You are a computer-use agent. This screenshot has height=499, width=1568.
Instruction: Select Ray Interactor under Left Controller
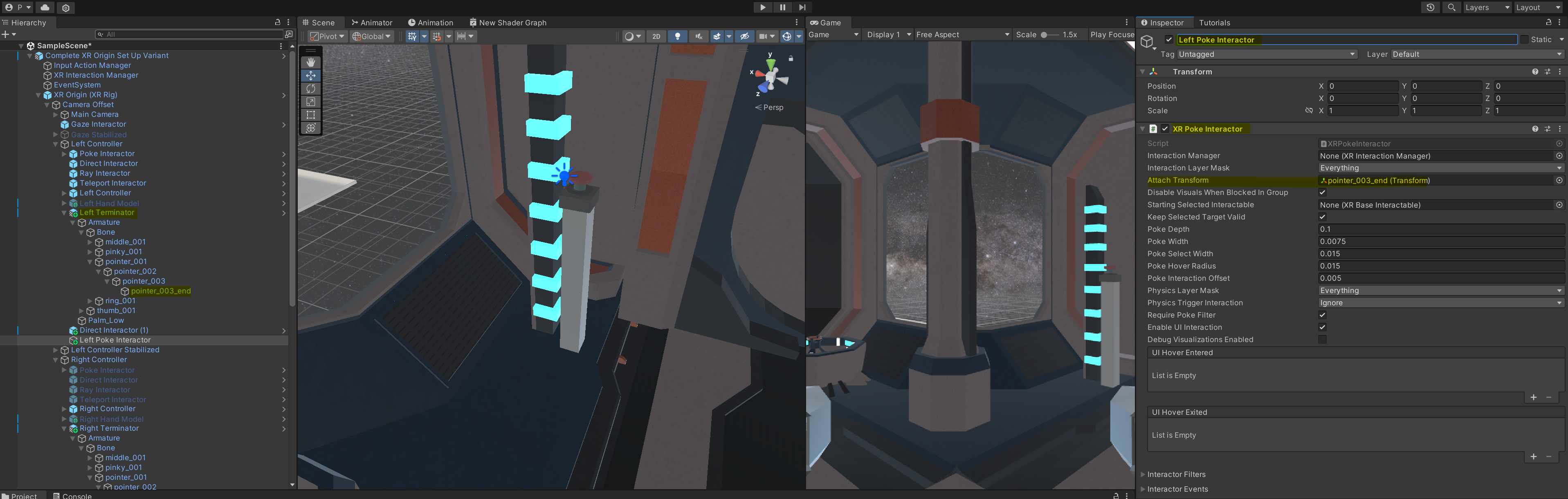point(105,173)
